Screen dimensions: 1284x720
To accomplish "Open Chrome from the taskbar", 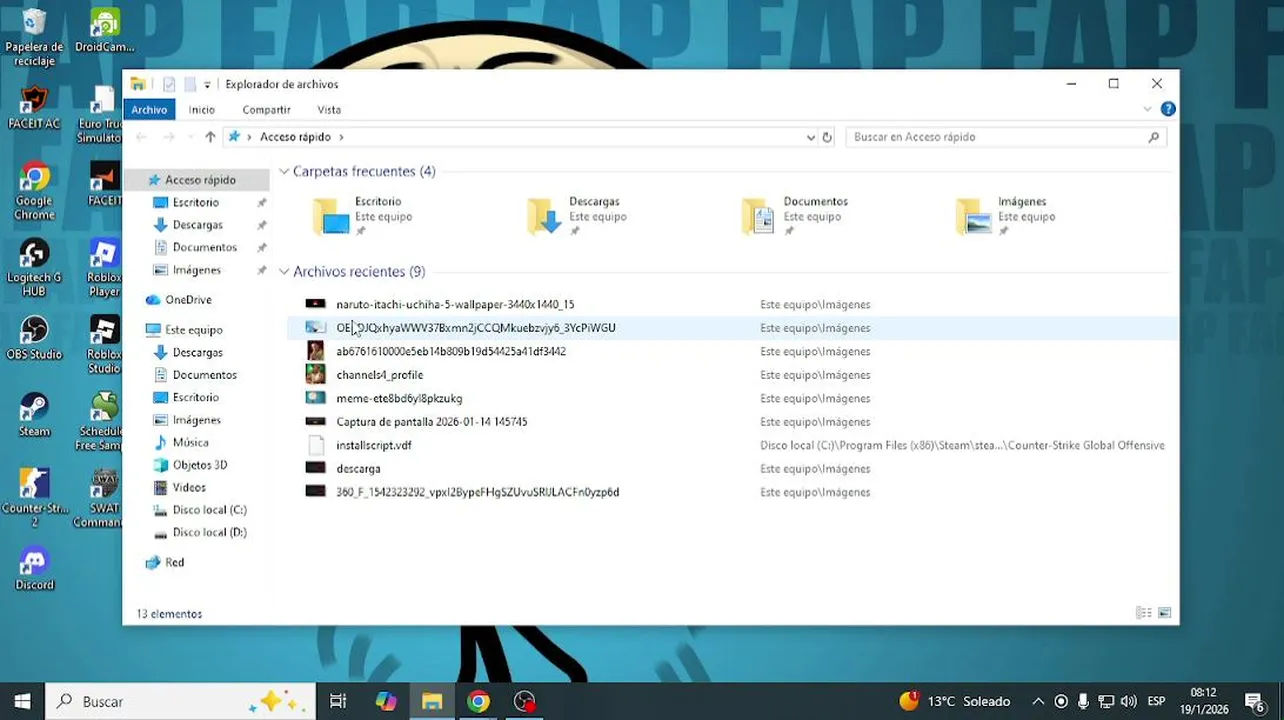I will pos(478,701).
